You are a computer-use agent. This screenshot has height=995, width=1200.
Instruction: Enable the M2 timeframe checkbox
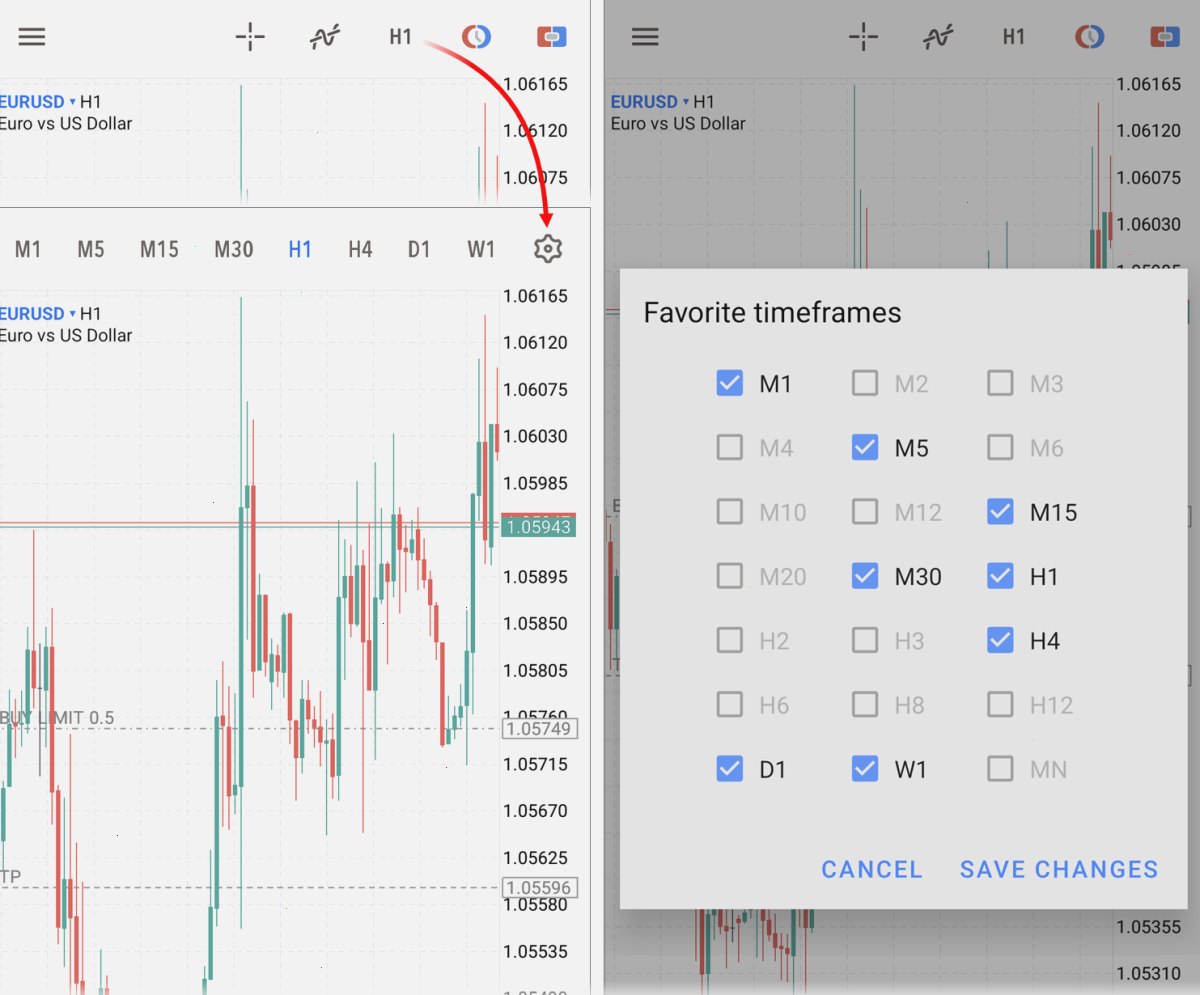click(865, 383)
